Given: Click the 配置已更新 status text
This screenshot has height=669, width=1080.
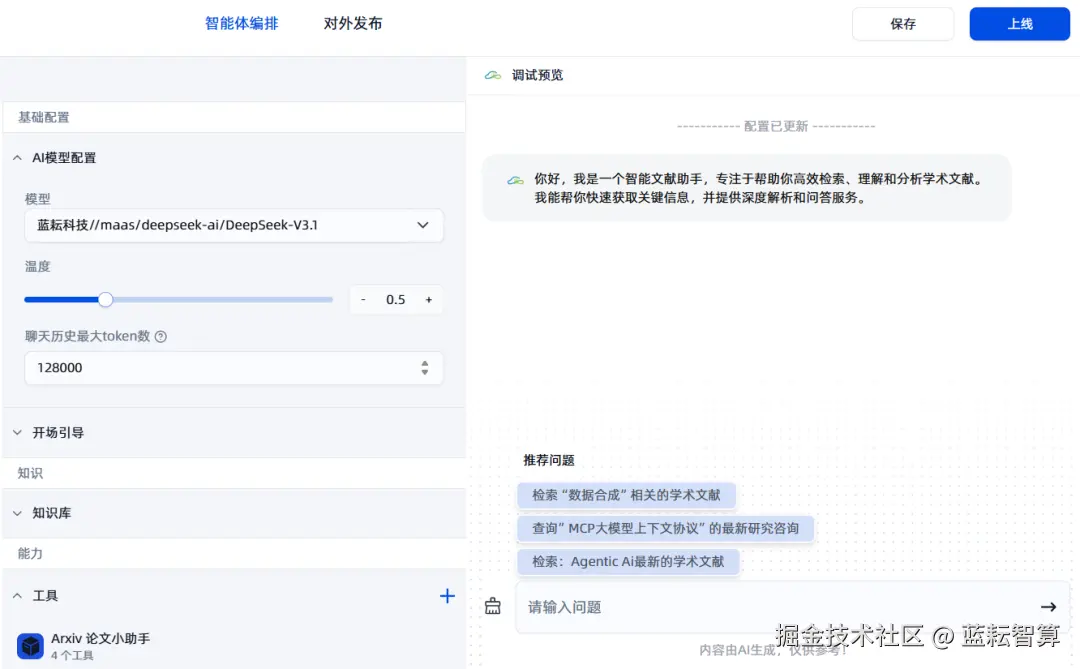Looking at the screenshot, I should (x=776, y=126).
